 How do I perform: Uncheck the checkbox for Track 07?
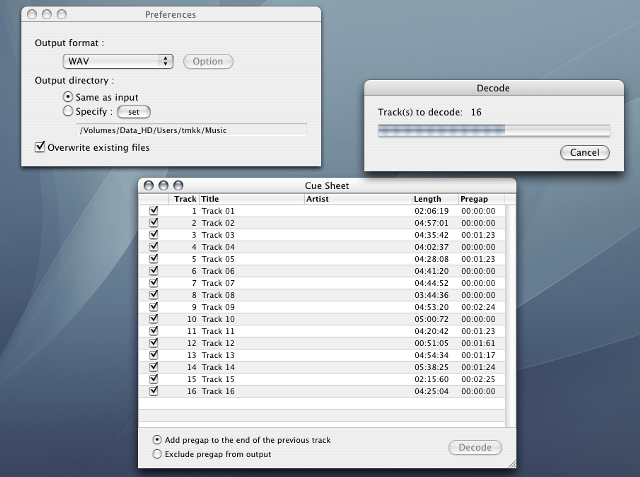pos(153,283)
